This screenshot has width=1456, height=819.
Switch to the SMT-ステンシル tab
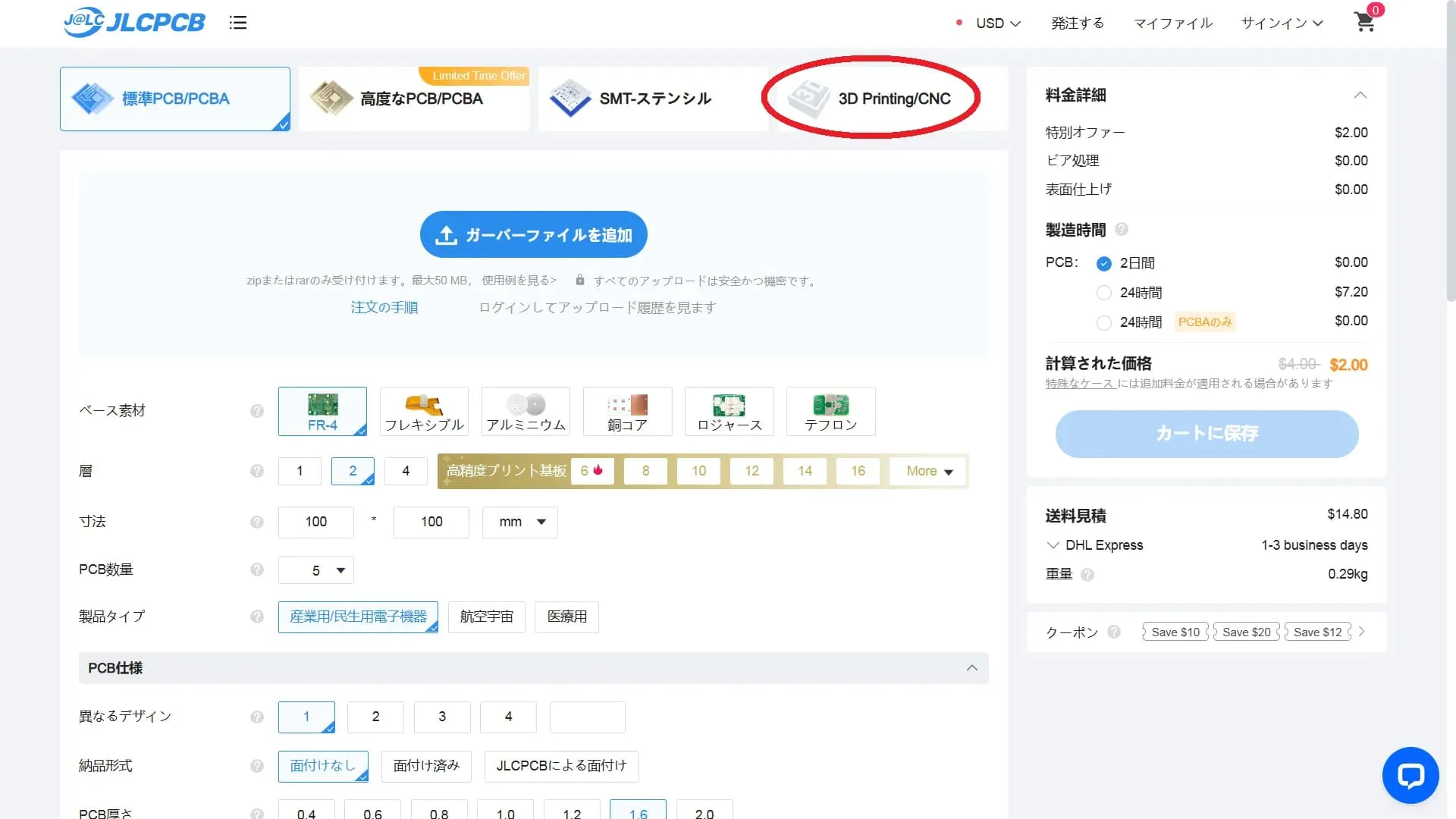tap(654, 99)
